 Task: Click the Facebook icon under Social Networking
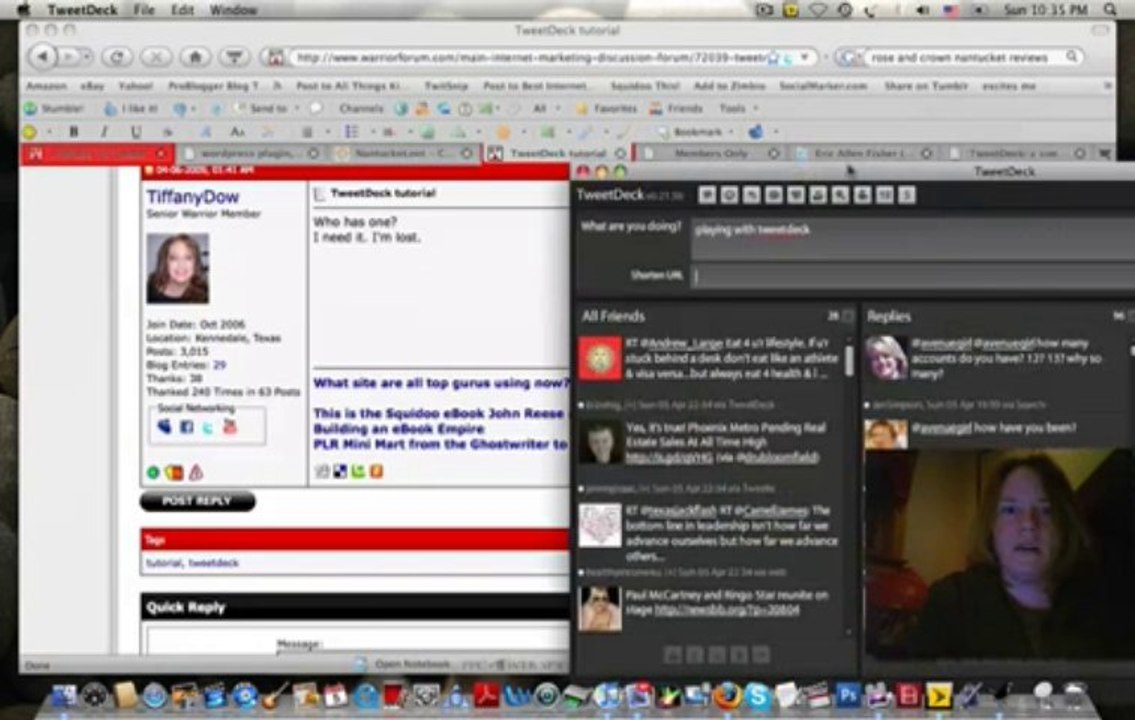click(186, 427)
